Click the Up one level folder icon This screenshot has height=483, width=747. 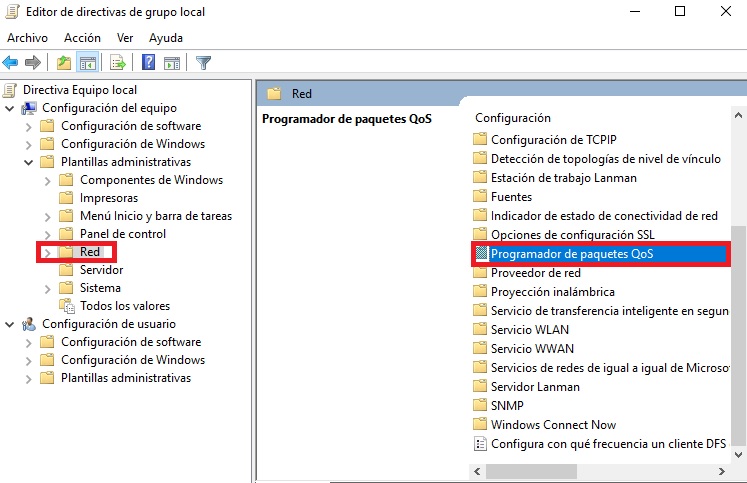coord(64,63)
